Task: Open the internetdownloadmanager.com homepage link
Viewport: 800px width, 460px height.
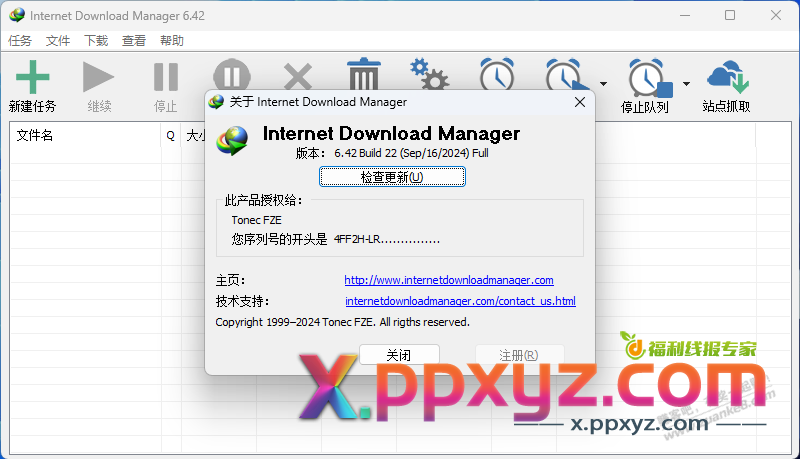Action: [x=449, y=280]
